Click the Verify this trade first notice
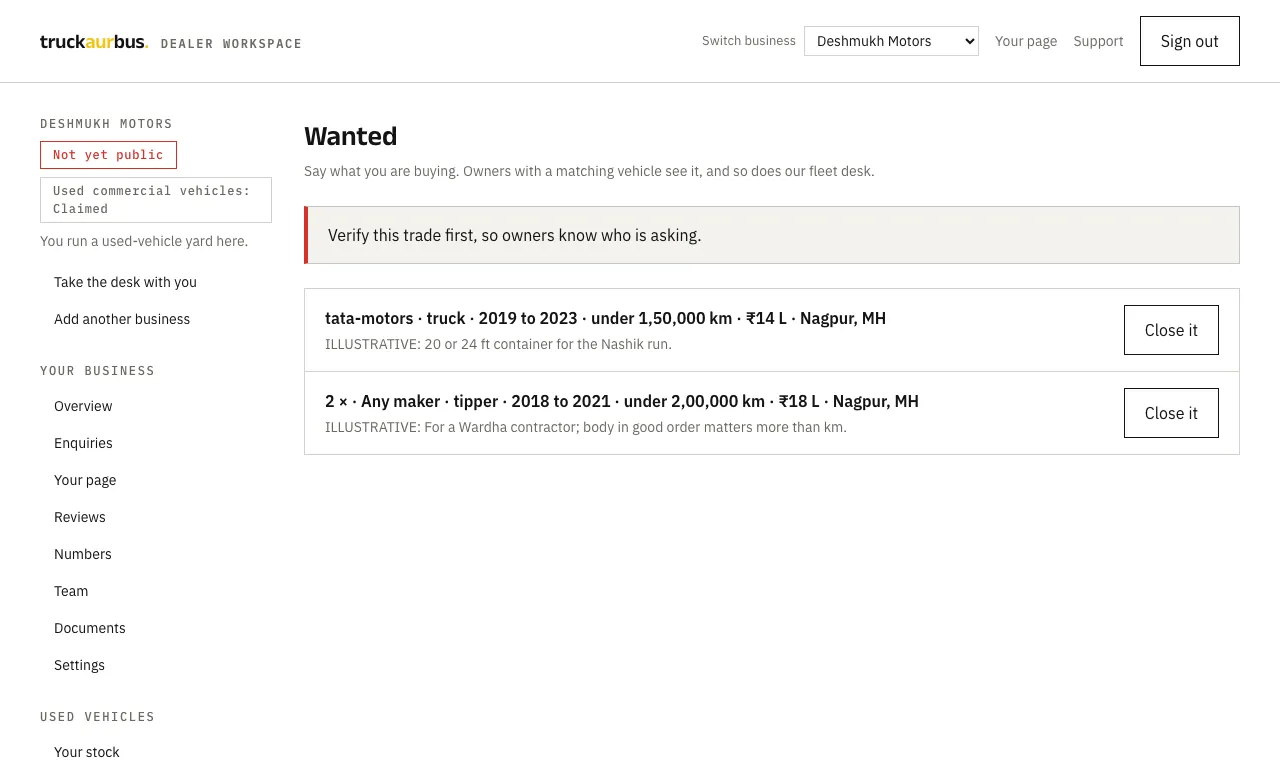Viewport: 1280px width, 760px height. coord(772,235)
